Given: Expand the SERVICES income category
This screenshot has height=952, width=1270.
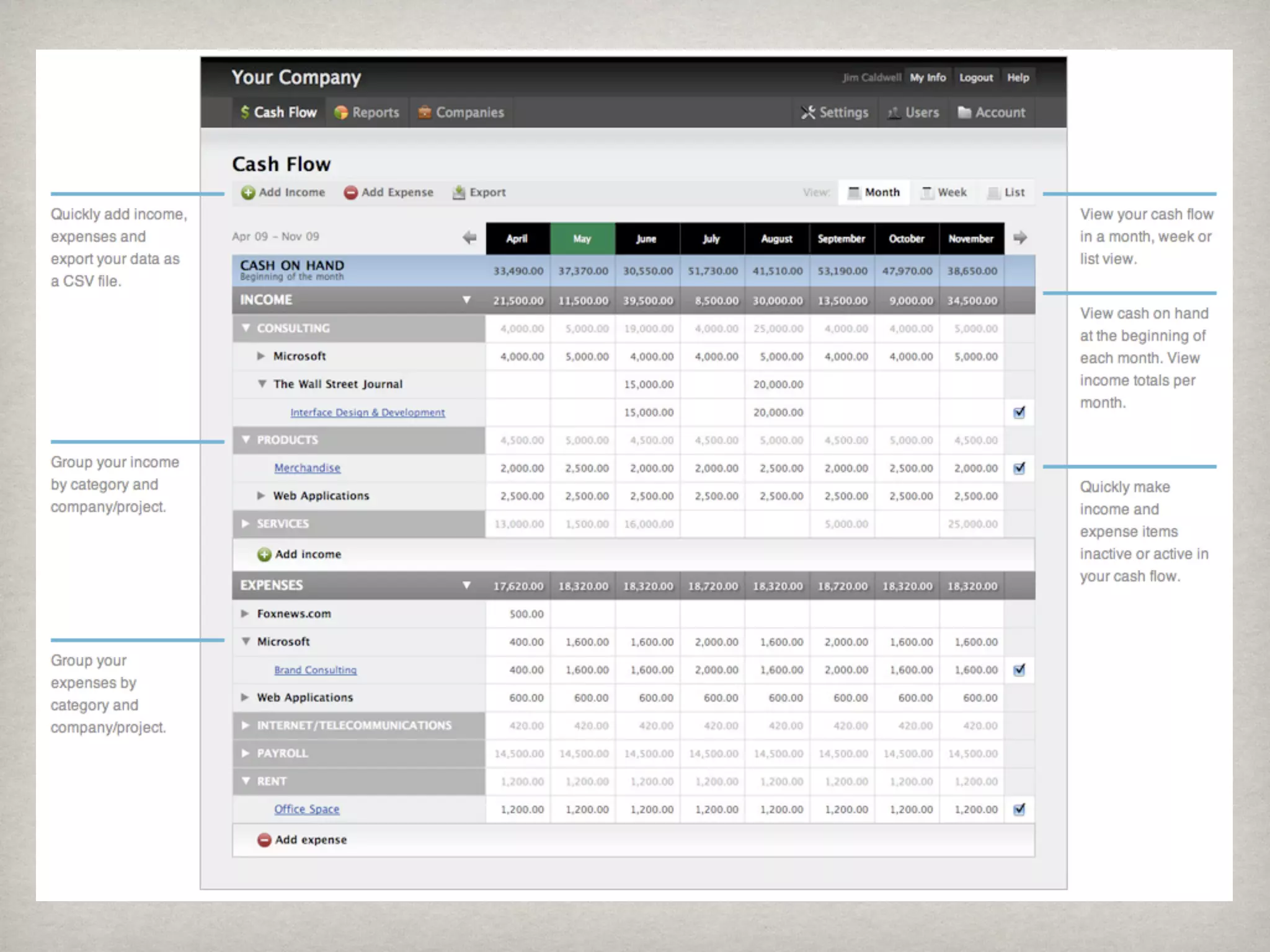Looking at the screenshot, I should [x=246, y=524].
